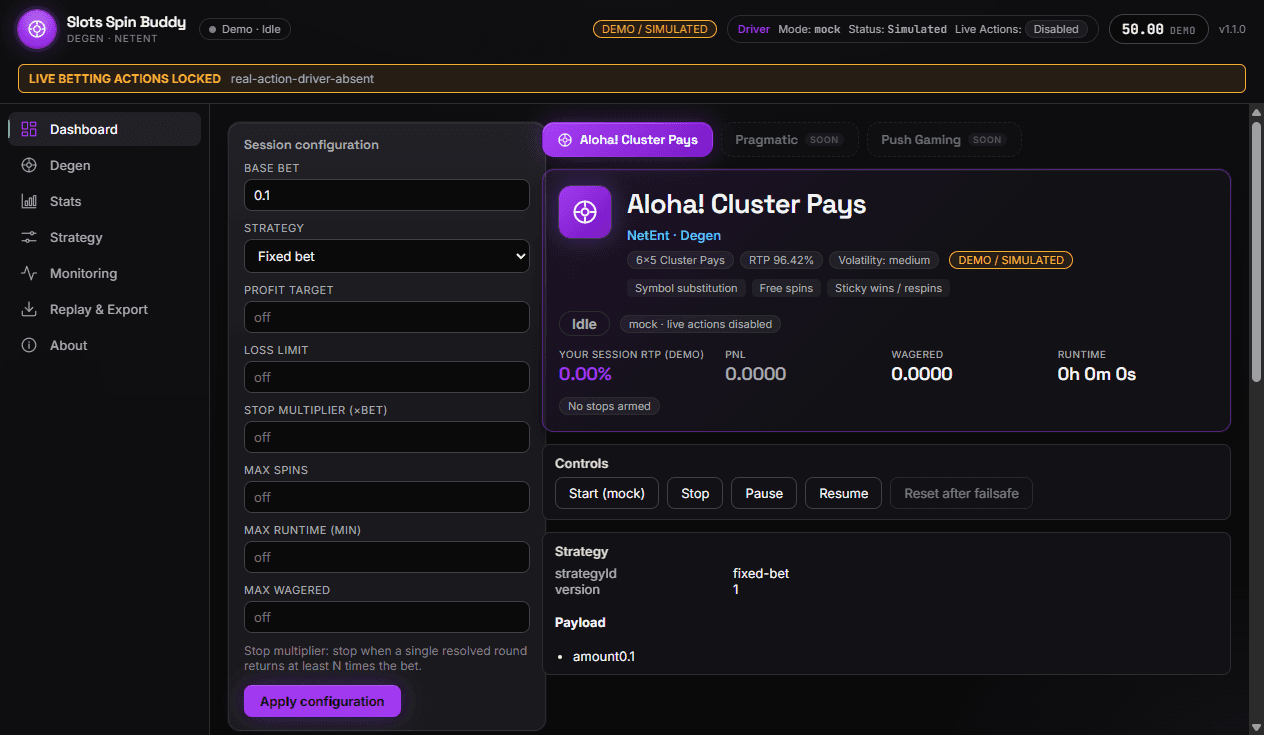Open Replay & Export page
Image resolution: width=1264 pixels, height=735 pixels.
click(x=105, y=309)
